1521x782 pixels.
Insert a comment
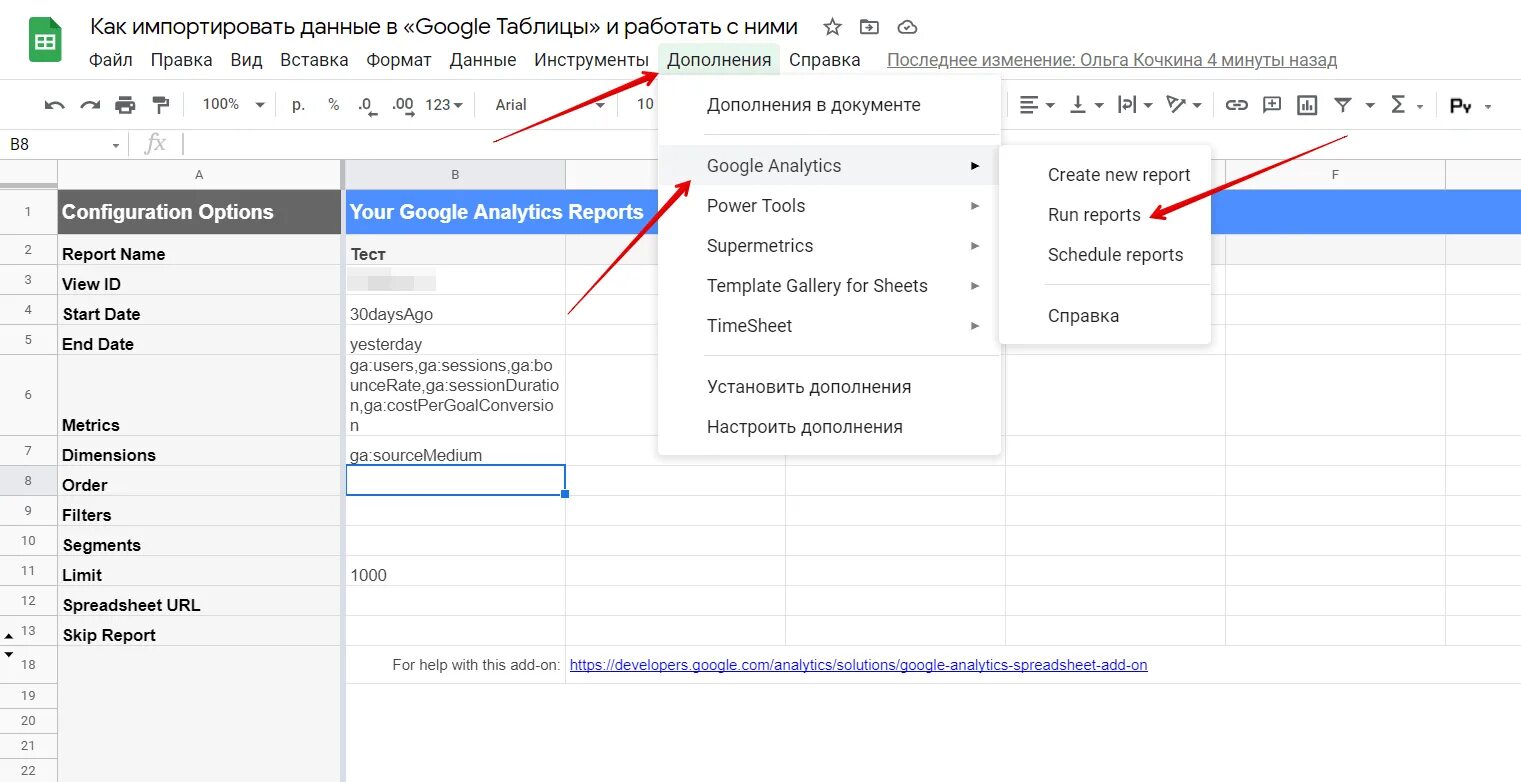pyautogui.click(x=1272, y=105)
